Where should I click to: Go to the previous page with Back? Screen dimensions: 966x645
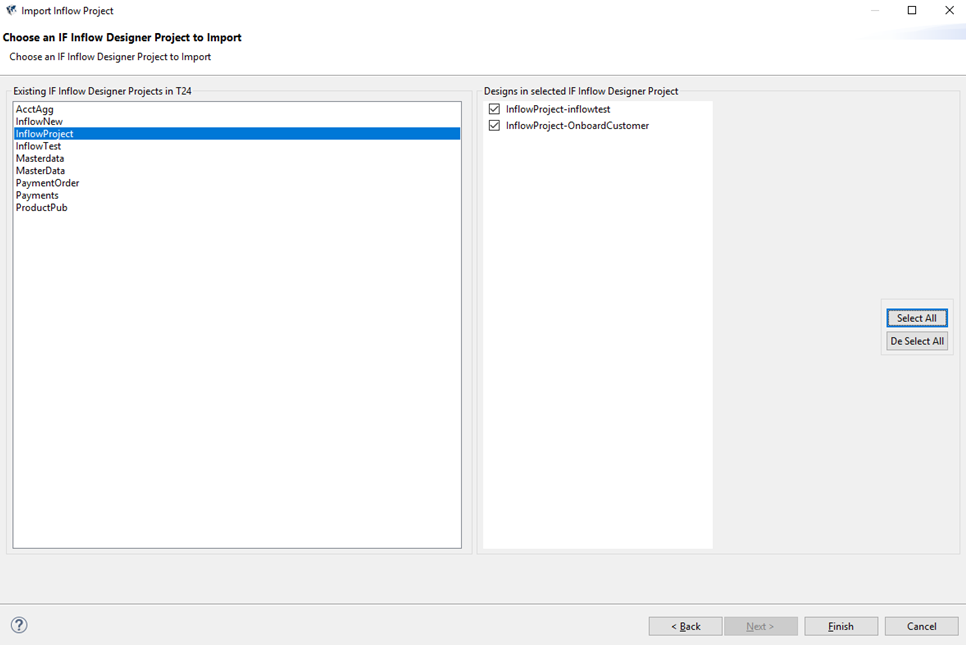685,626
